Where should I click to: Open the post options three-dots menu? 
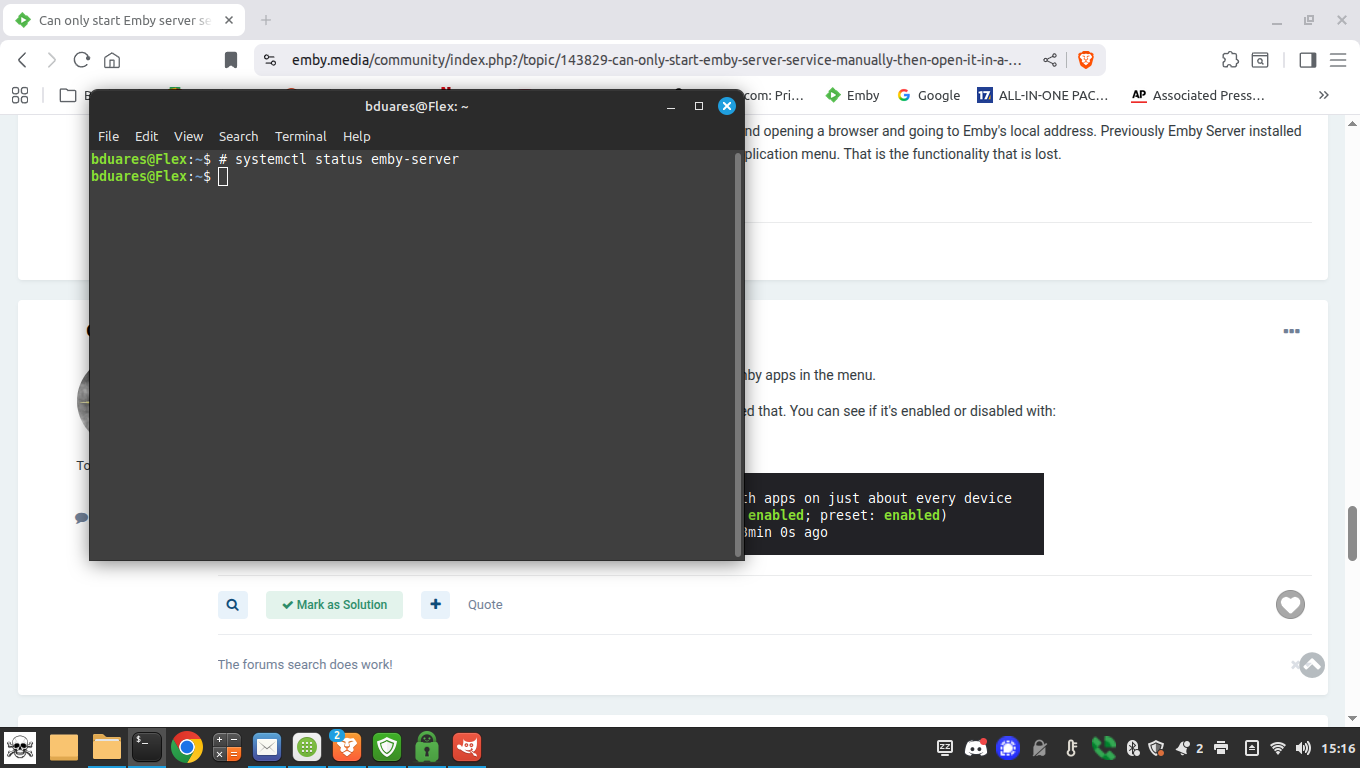[1291, 331]
